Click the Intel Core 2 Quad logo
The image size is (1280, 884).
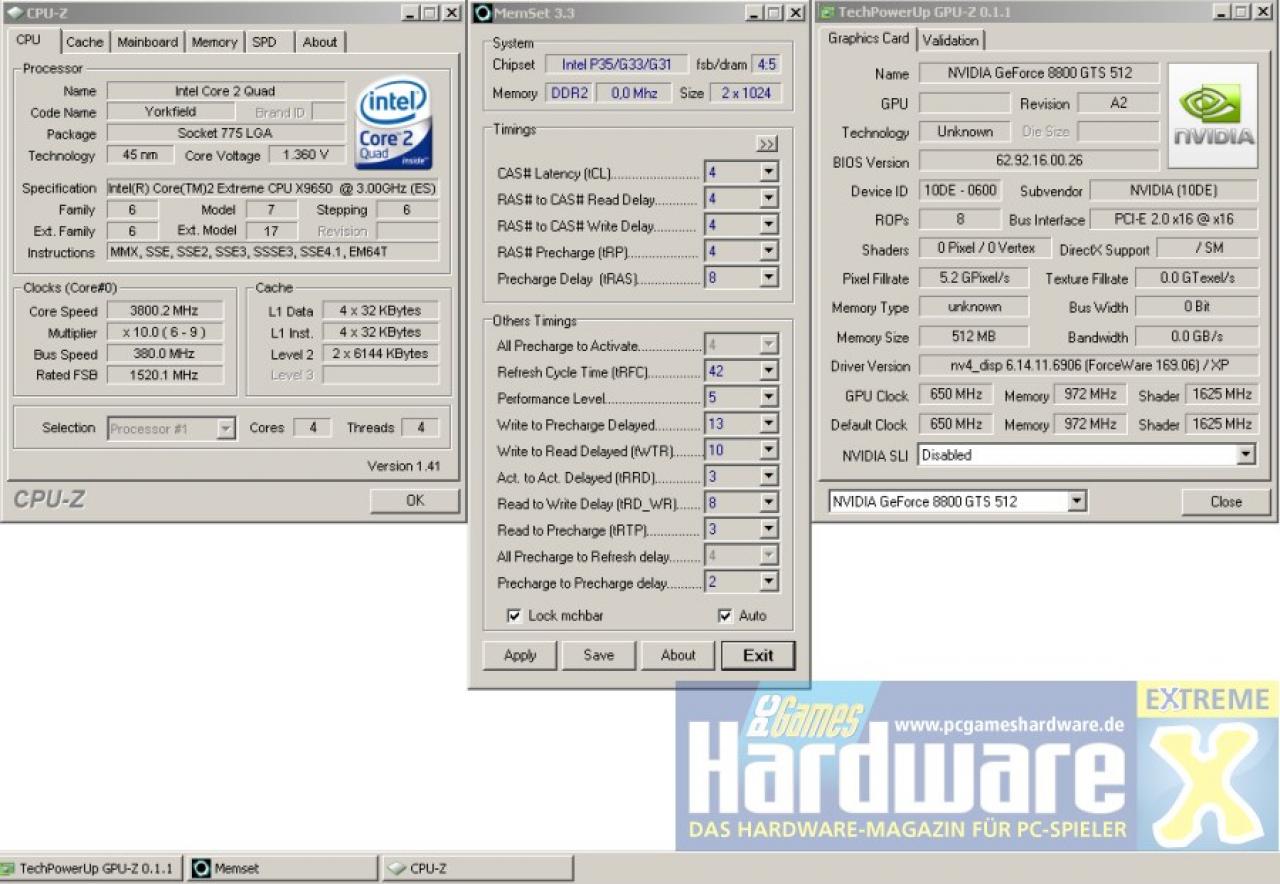pyautogui.click(x=394, y=124)
